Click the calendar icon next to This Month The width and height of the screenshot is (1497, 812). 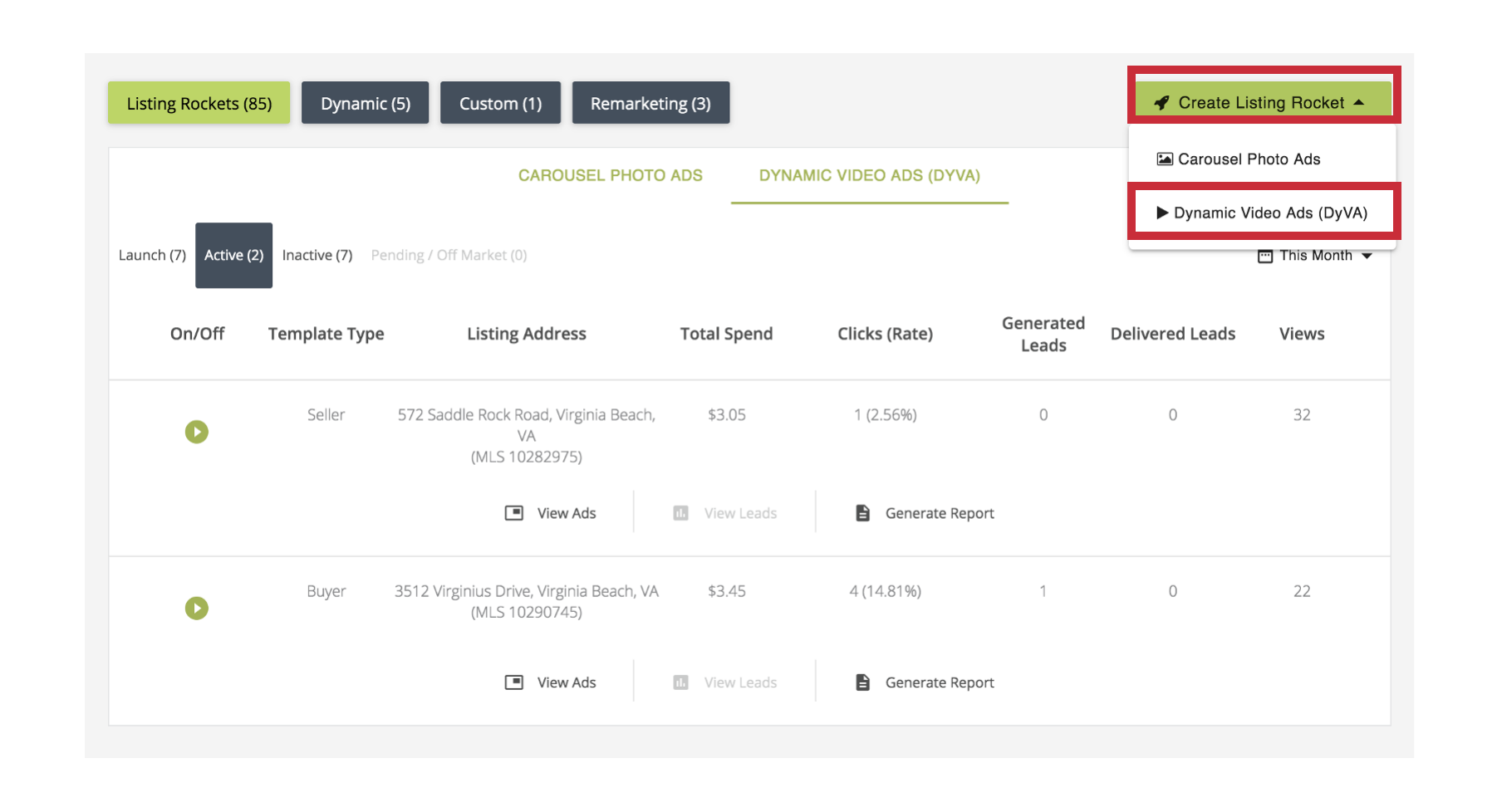coord(1264,256)
